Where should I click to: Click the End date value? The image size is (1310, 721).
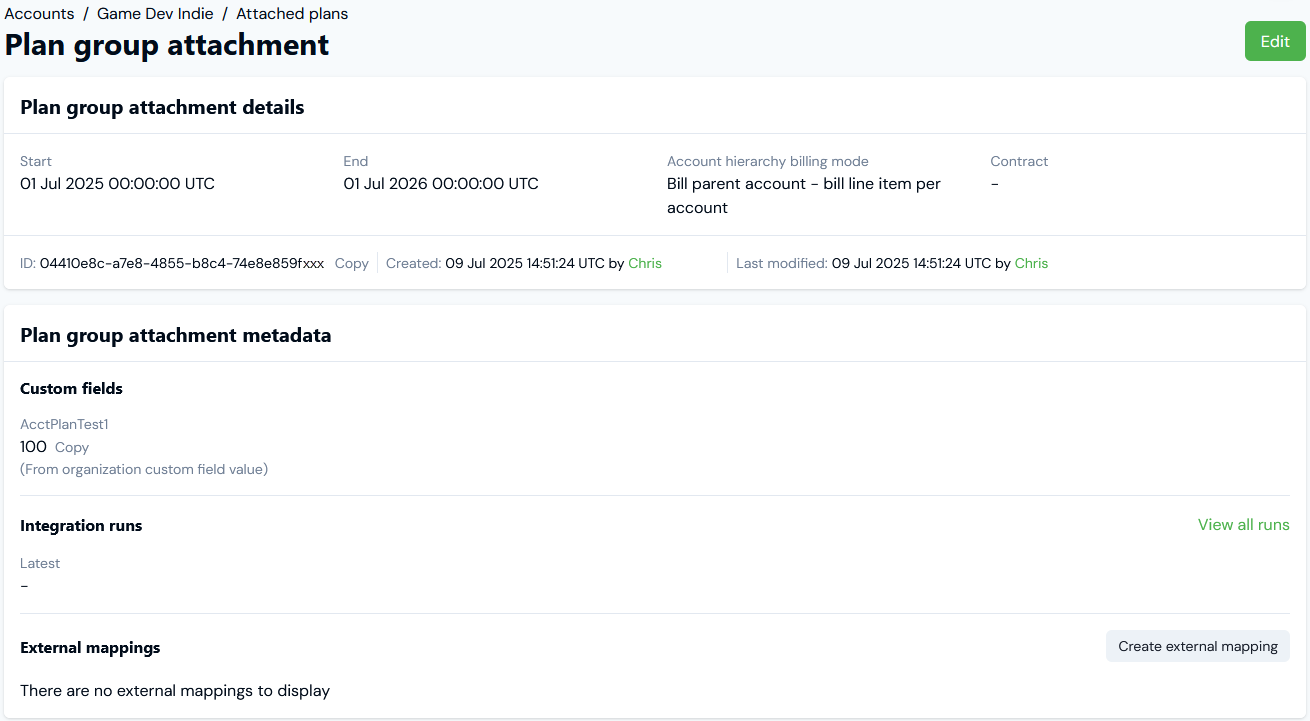441,184
